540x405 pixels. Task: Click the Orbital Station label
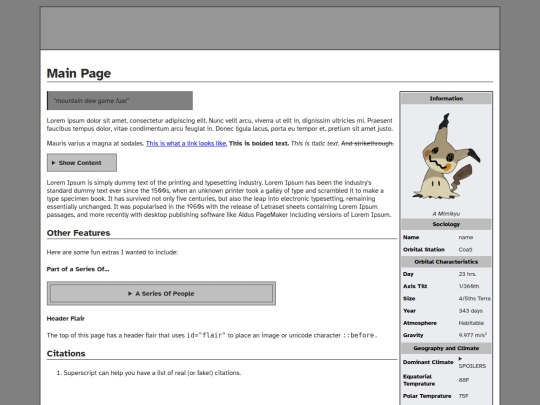pos(424,249)
